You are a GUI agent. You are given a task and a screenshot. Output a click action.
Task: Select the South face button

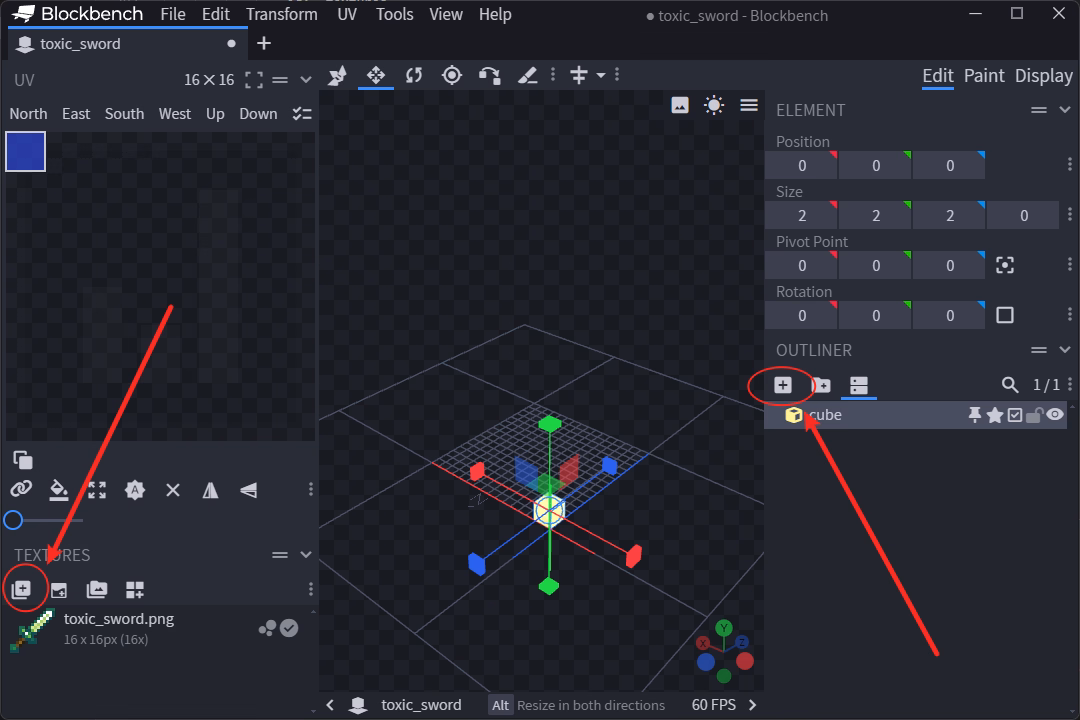[x=124, y=114]
